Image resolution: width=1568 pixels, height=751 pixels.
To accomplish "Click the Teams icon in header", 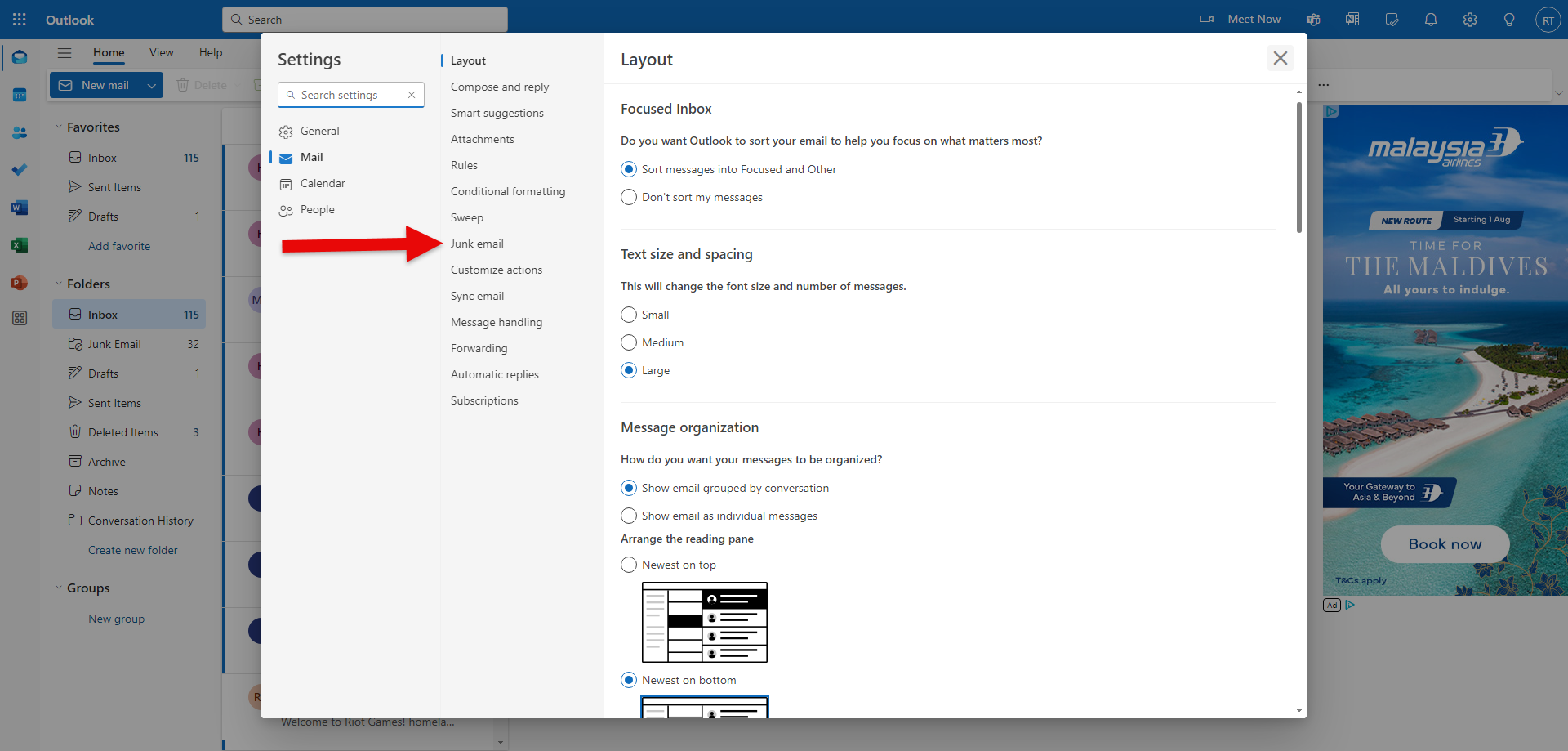I will pyautogui.click(x=1313, y=20).
